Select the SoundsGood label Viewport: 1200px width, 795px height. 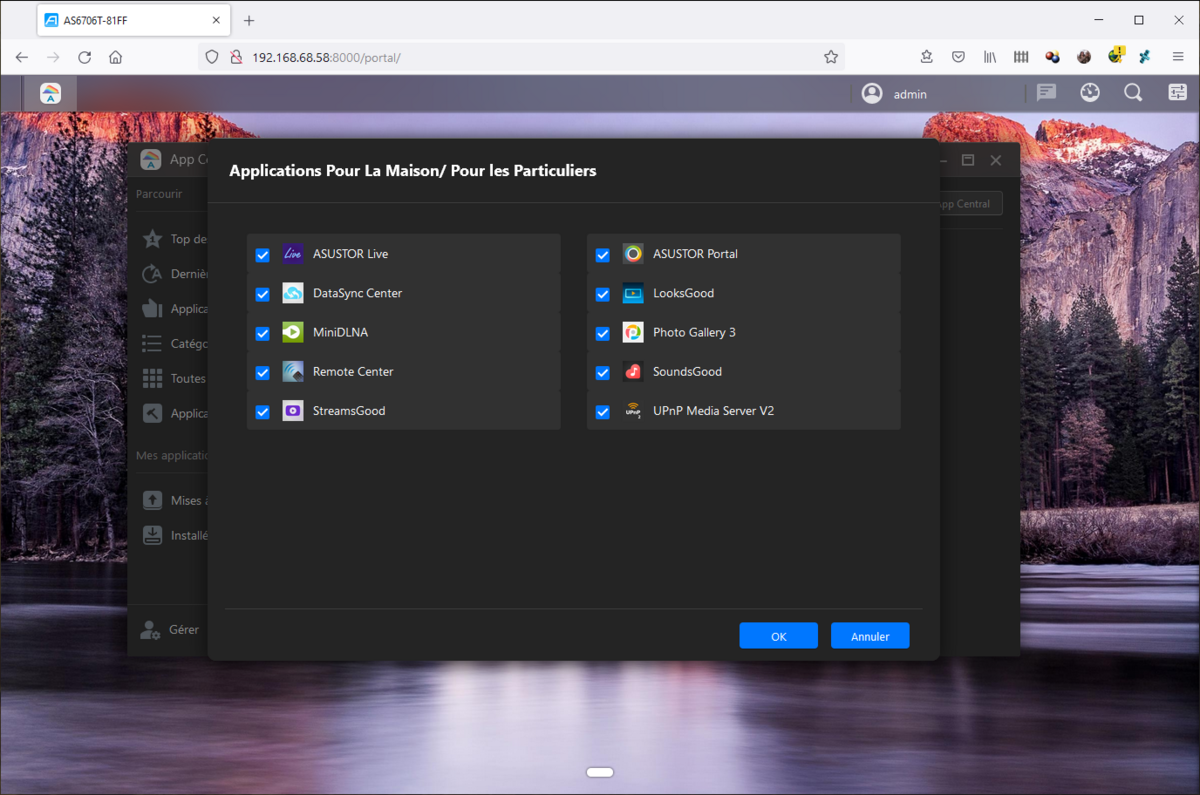(687, 372)
